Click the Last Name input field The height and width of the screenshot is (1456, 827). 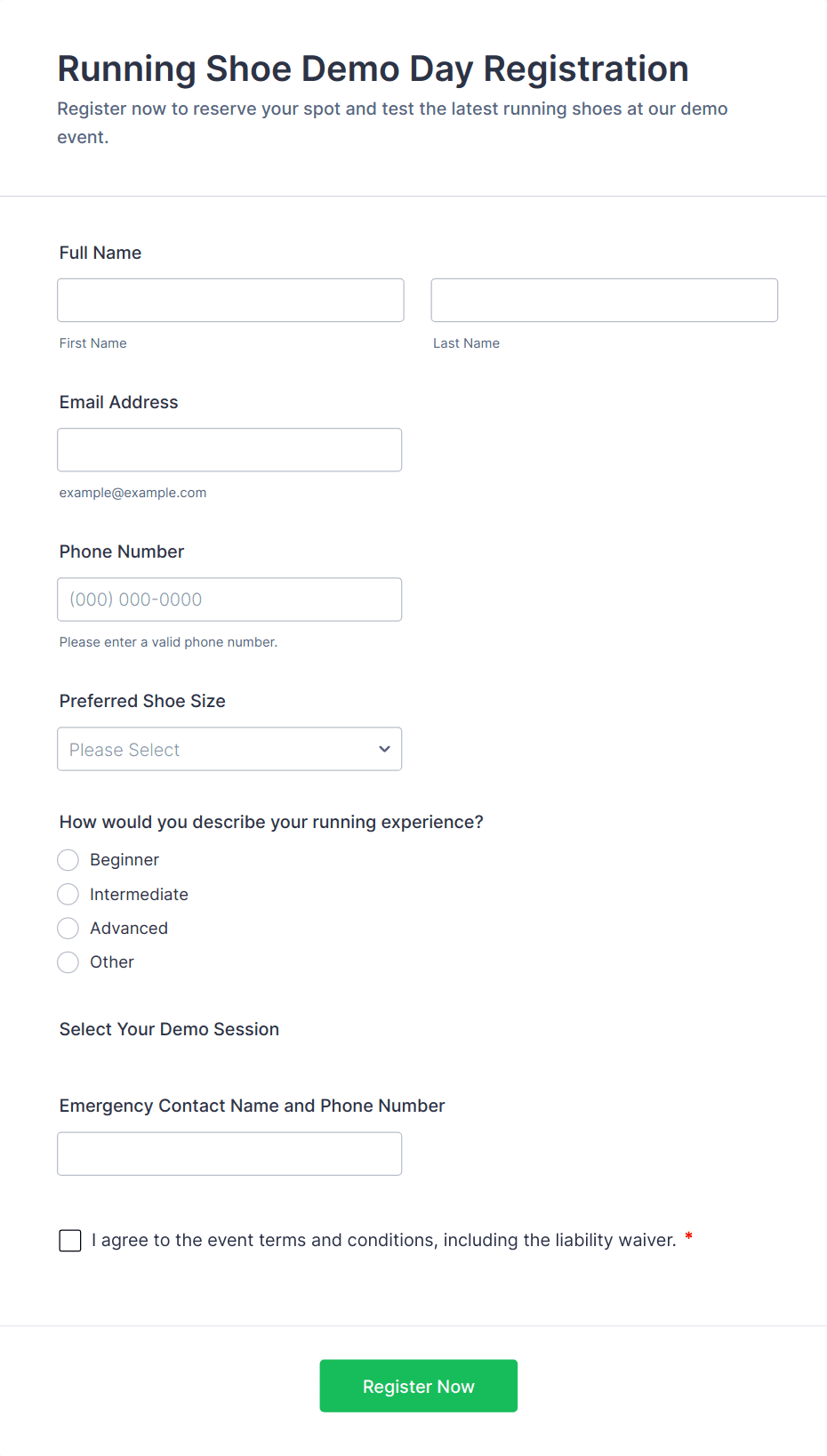coord(604,300)
